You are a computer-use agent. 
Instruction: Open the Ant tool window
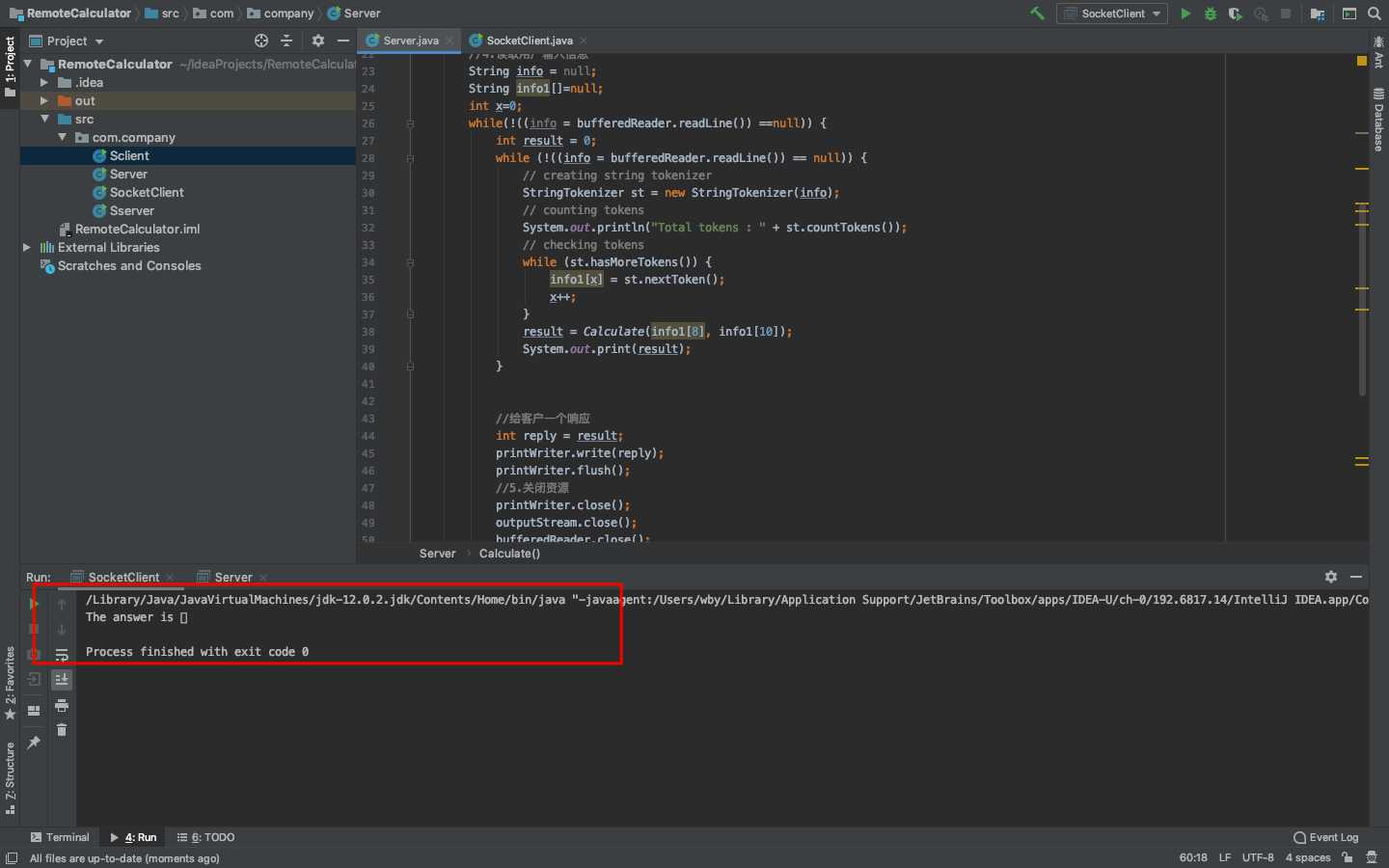point(1378,52)
